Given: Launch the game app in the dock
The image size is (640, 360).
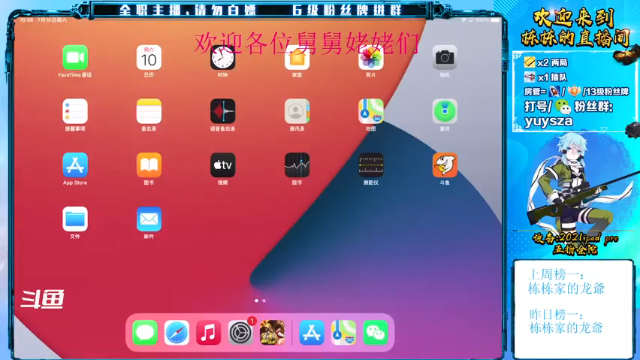Looking at the screenshot, I should [x=272, y=333].
